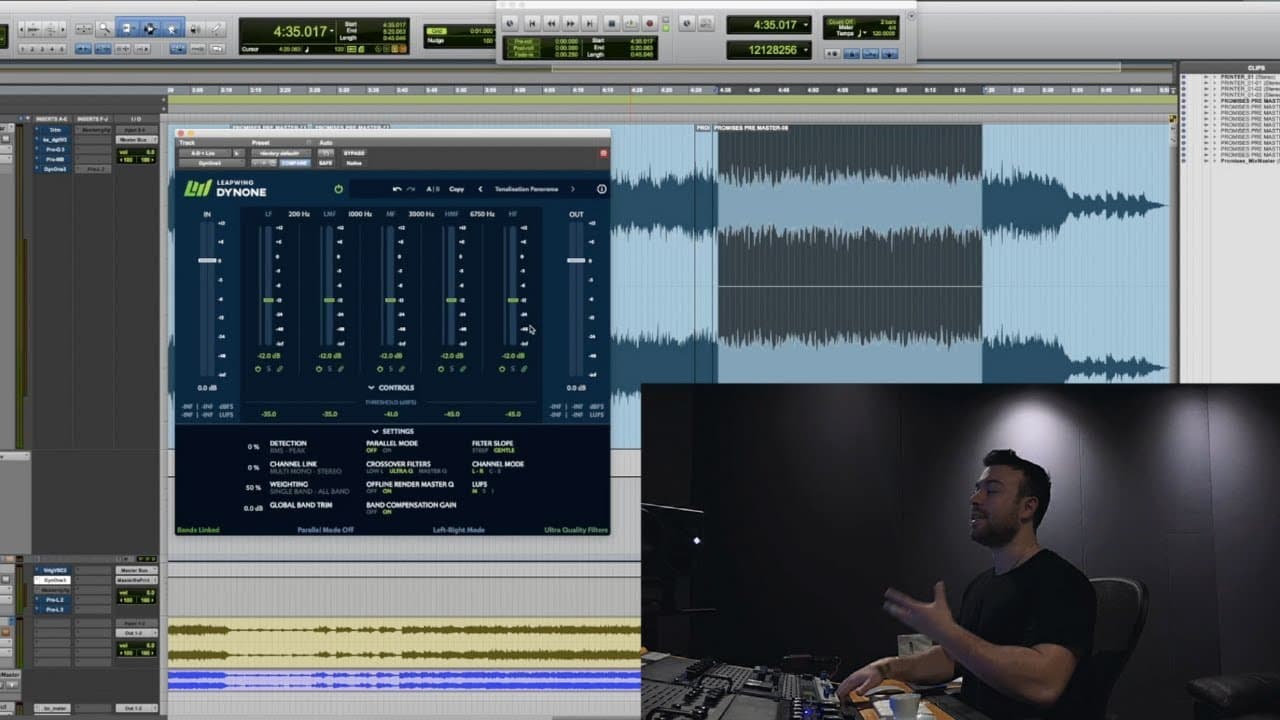Image resolution: width=1280 pixels, height=720 pixels.
Task: Click the 6750 Hz crossover frequency
Action: click(482, 214)
